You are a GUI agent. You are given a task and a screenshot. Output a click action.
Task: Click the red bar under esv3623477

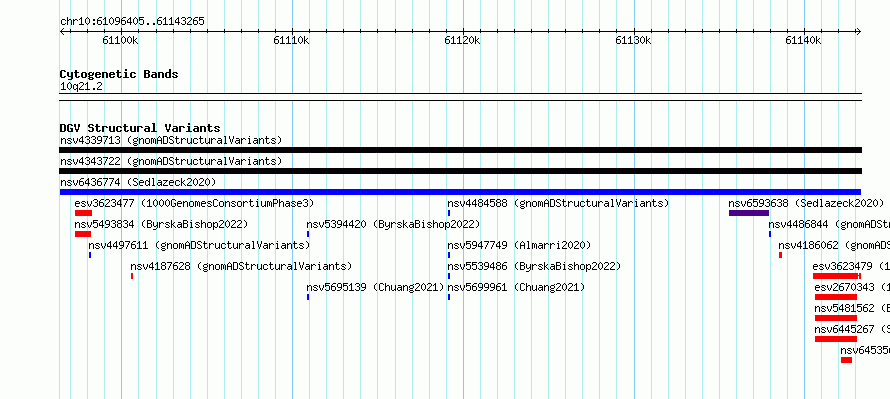pyautogui.click(x=83, y=213)
